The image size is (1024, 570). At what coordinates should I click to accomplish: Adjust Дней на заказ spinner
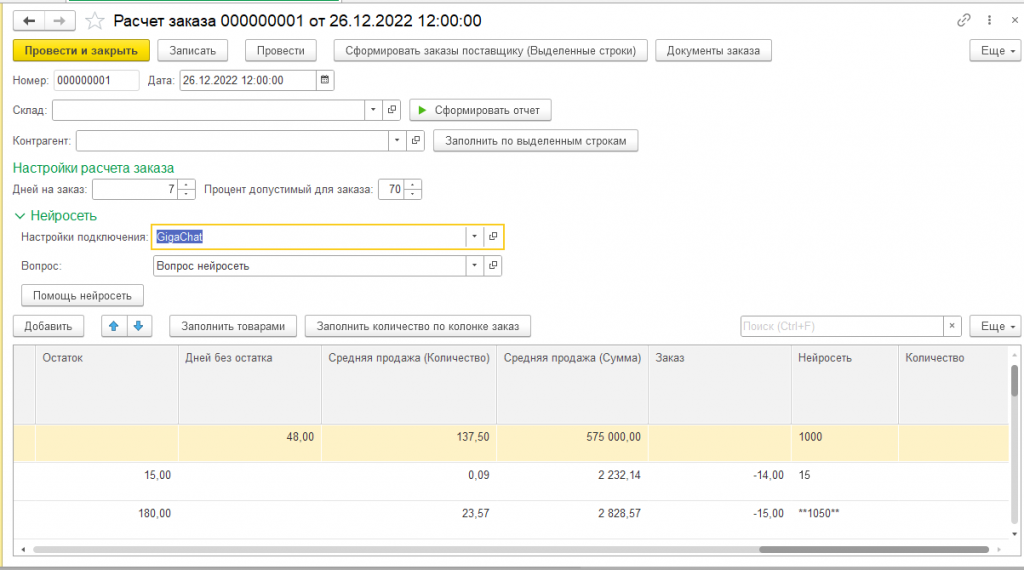tap(186, 189)
